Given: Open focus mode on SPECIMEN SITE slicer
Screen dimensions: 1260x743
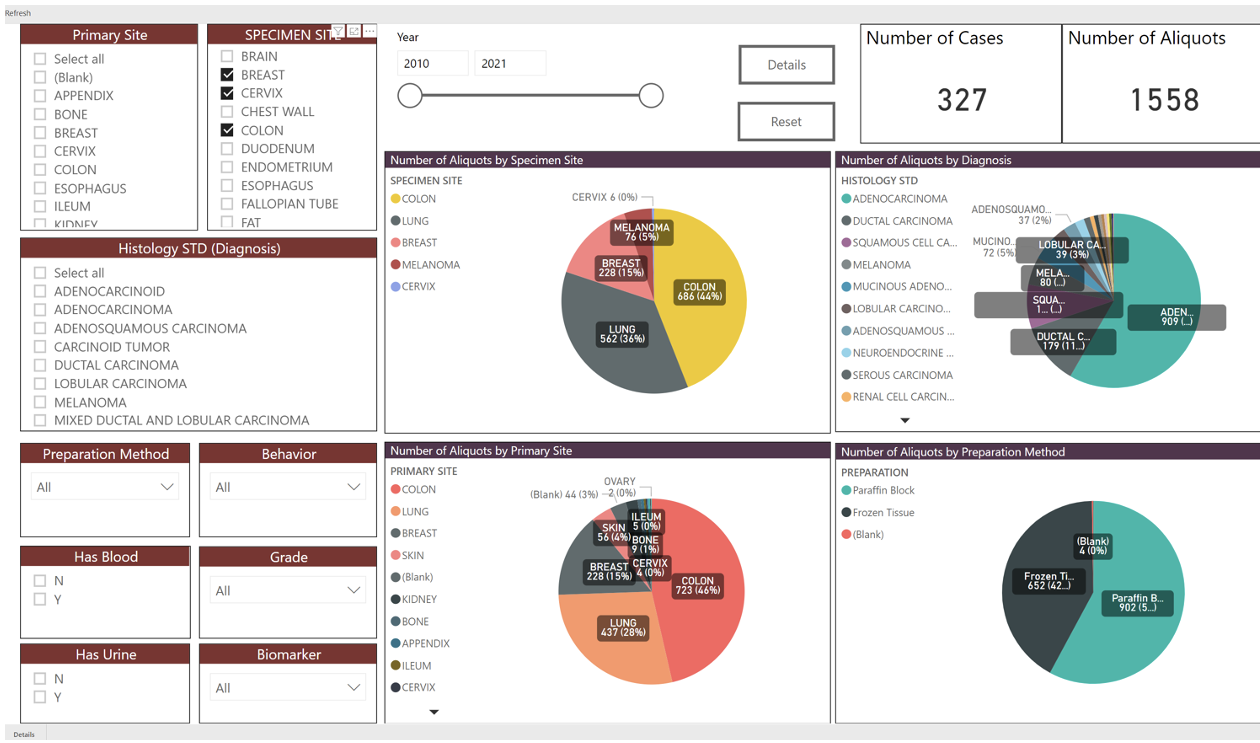Looking at the screenshot, I should [354, 32].
